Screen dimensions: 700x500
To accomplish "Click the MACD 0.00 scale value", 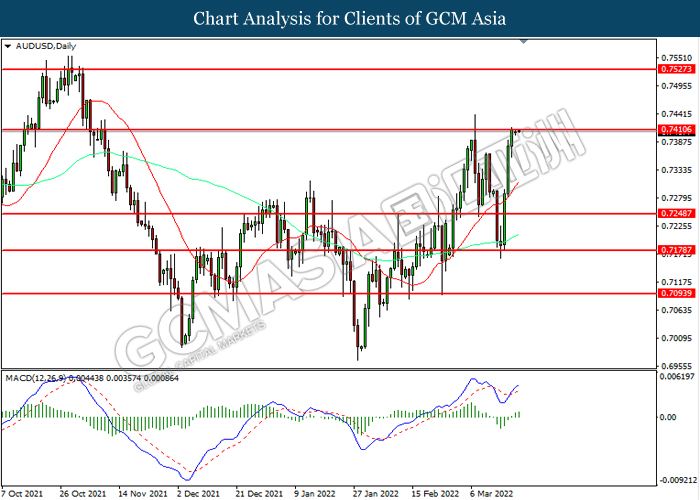I will (x=668, y=417).
